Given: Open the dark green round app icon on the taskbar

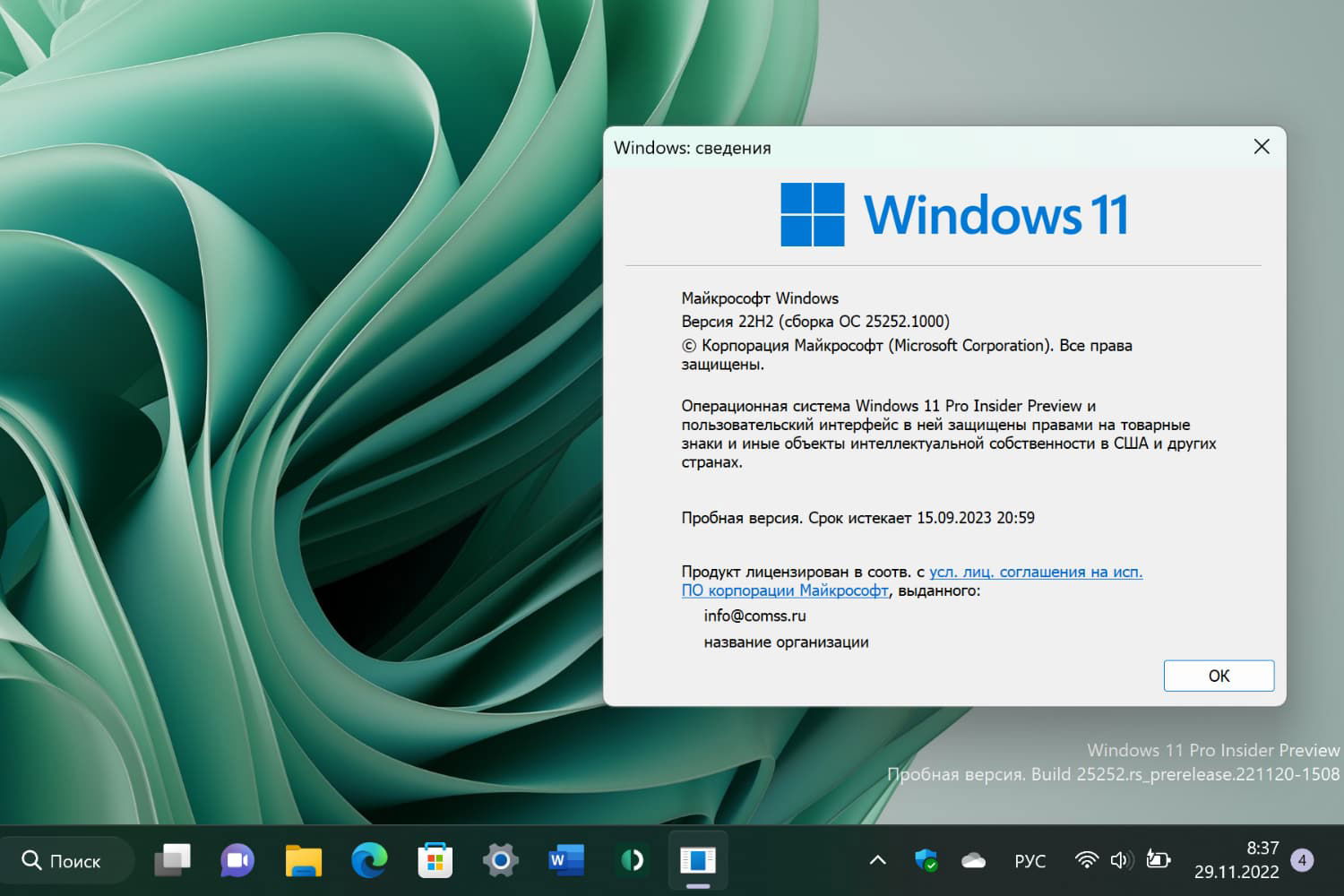Looking at the screenshot, I should pos(633,861).
